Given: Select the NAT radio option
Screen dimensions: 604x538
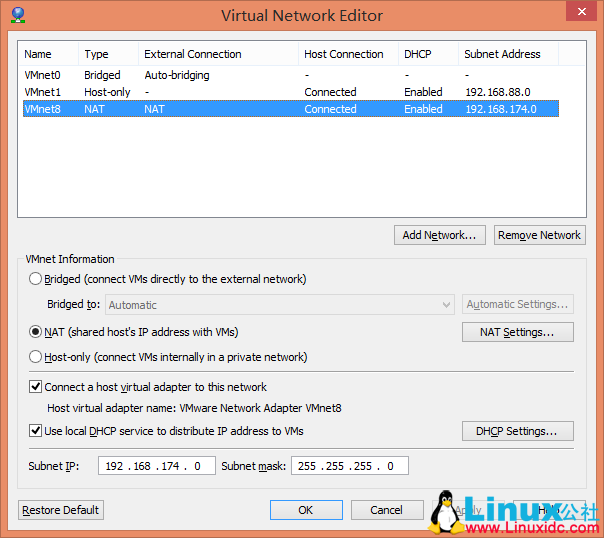Looking at the screenshot, I should pos(37,332).
